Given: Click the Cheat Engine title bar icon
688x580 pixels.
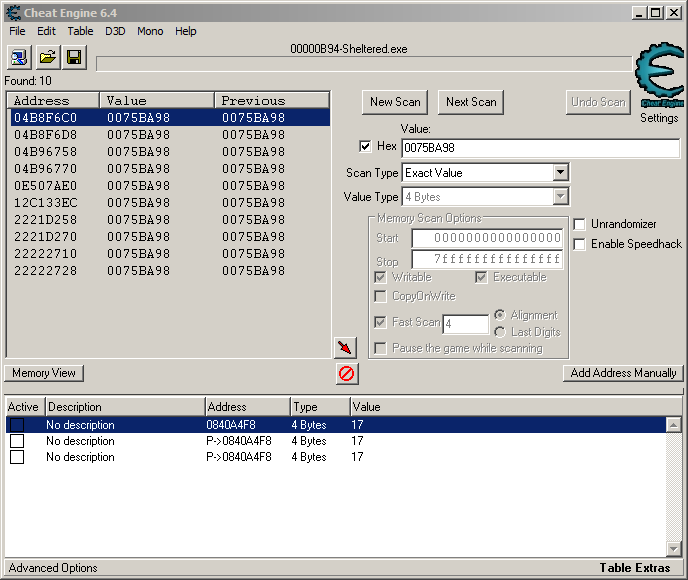Looking at the screenshot, I should (11, 12).
